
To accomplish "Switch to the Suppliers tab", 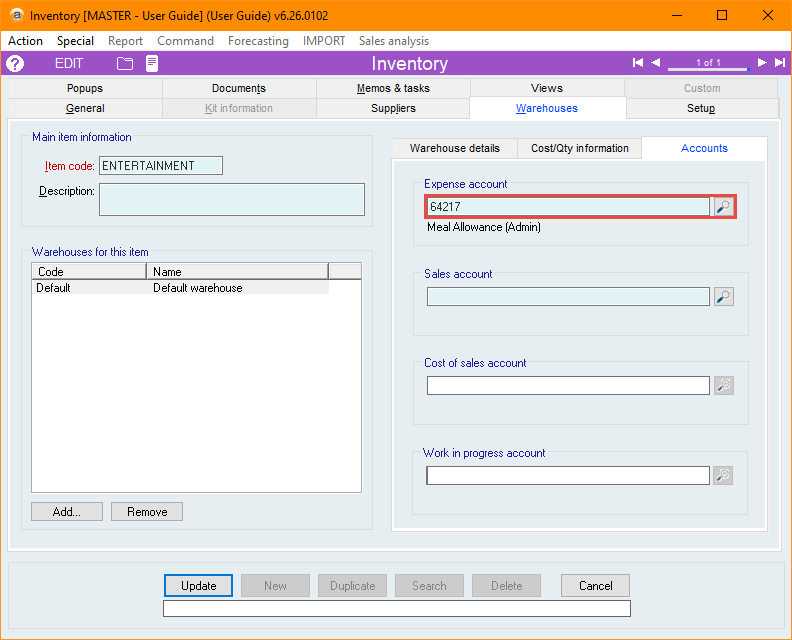I will pos(393,109).
